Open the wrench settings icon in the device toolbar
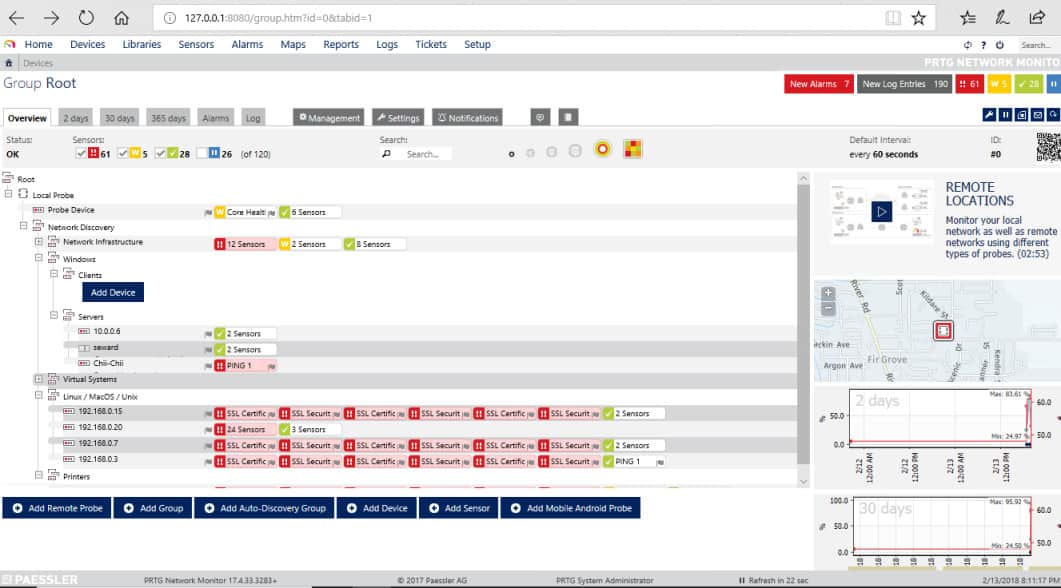This screenshot has height=588, width=1061. pyautogui.click(x=989, y=115)
